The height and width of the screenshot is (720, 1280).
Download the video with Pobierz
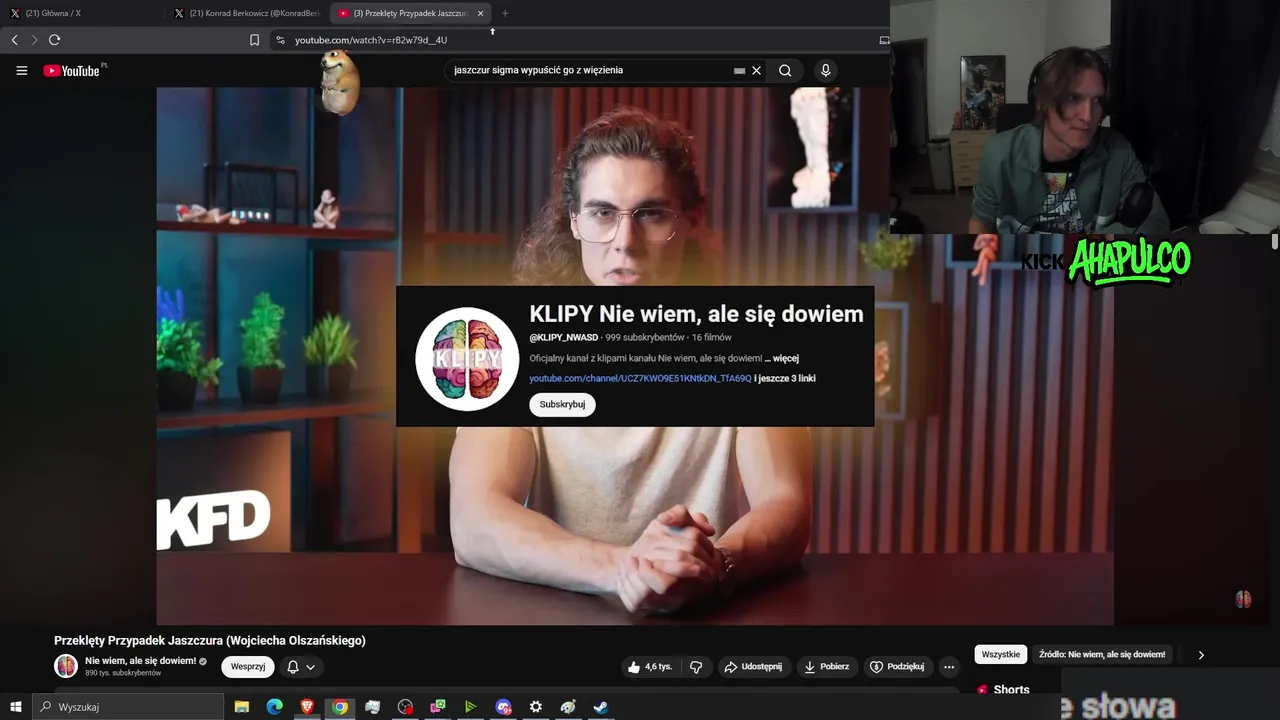click(827, 667)
